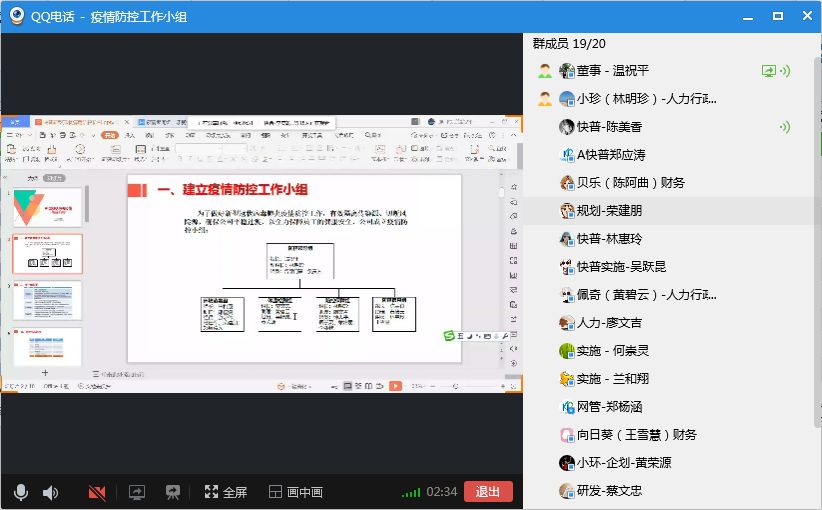Click the green signal strength indicator
Screen dimensions: 822x510
click(x=410, y=492)
